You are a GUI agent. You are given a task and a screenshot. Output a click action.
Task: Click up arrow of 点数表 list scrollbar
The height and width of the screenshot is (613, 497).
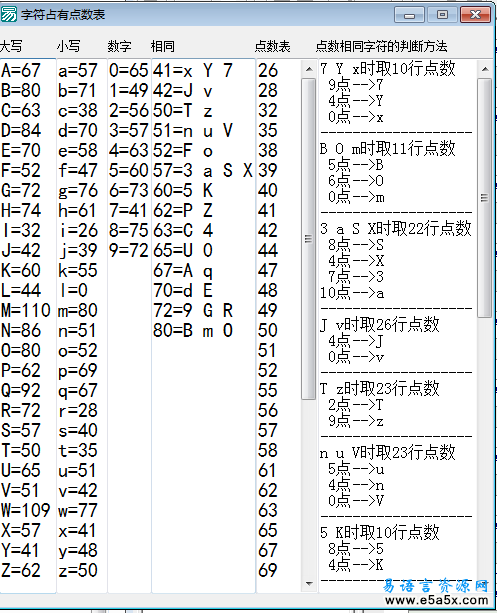(309, 69)
